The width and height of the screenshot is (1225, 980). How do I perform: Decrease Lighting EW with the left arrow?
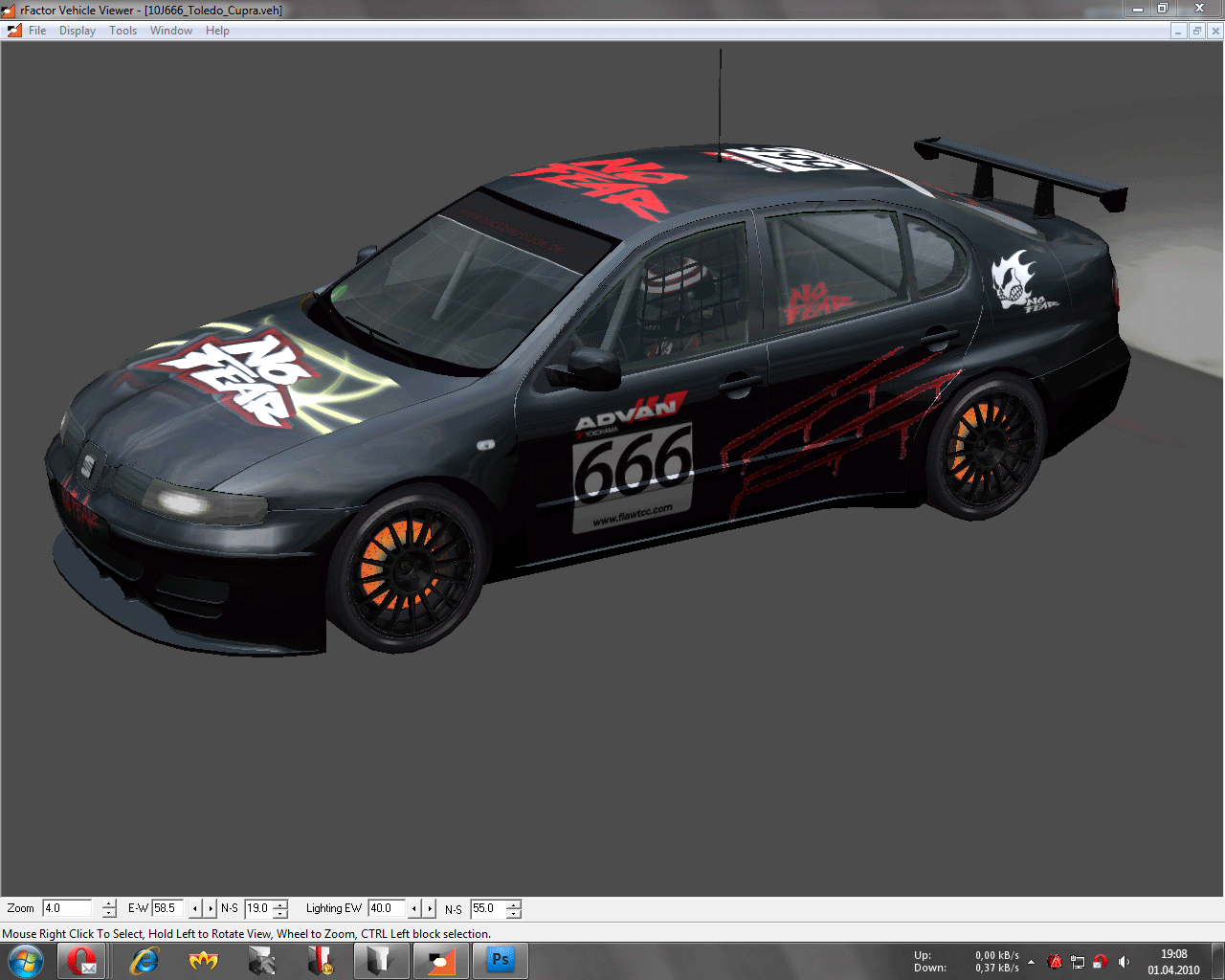[x=414, y=908]
